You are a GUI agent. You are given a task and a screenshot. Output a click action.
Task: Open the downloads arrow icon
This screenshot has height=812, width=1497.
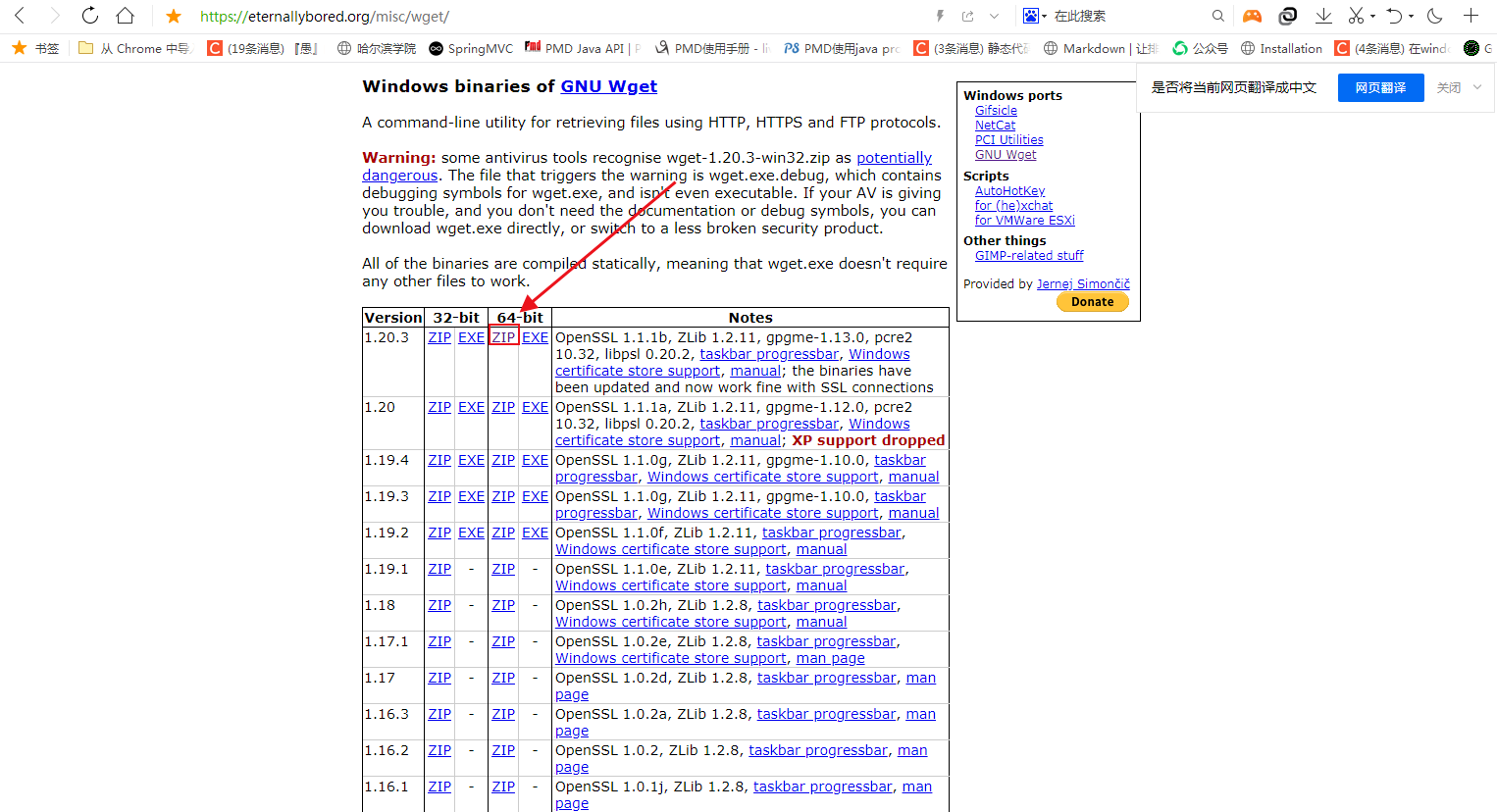tap(1323, 16)
